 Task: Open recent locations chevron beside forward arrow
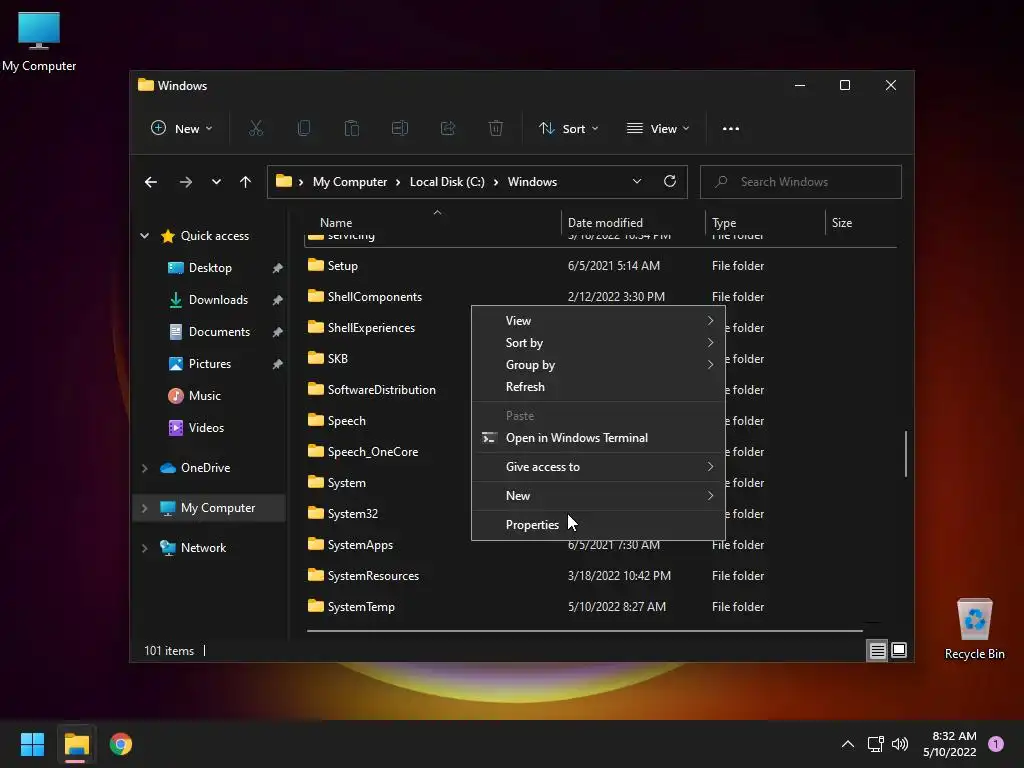pyautogui.click(x=216, y=182)
